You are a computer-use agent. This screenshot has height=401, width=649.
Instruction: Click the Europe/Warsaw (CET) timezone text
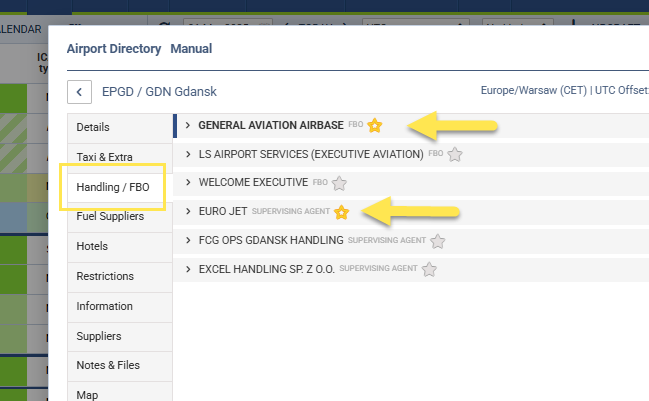point(534,90)
